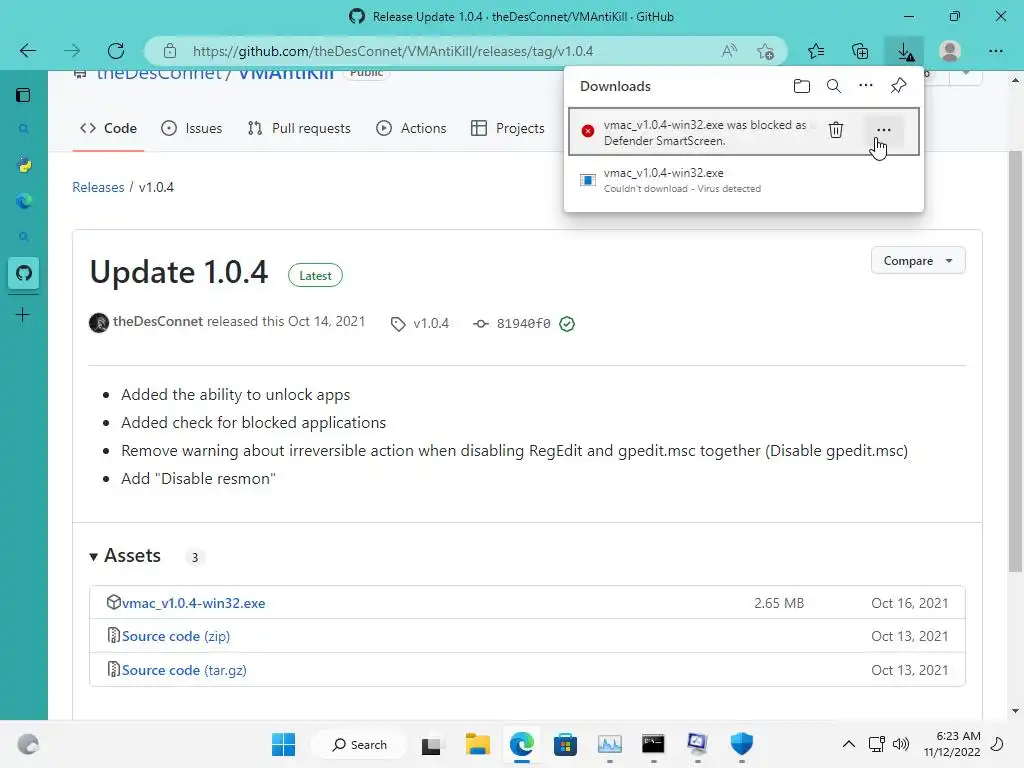Click the Latest release badge

pyautogui.click(x=315, y=276)
